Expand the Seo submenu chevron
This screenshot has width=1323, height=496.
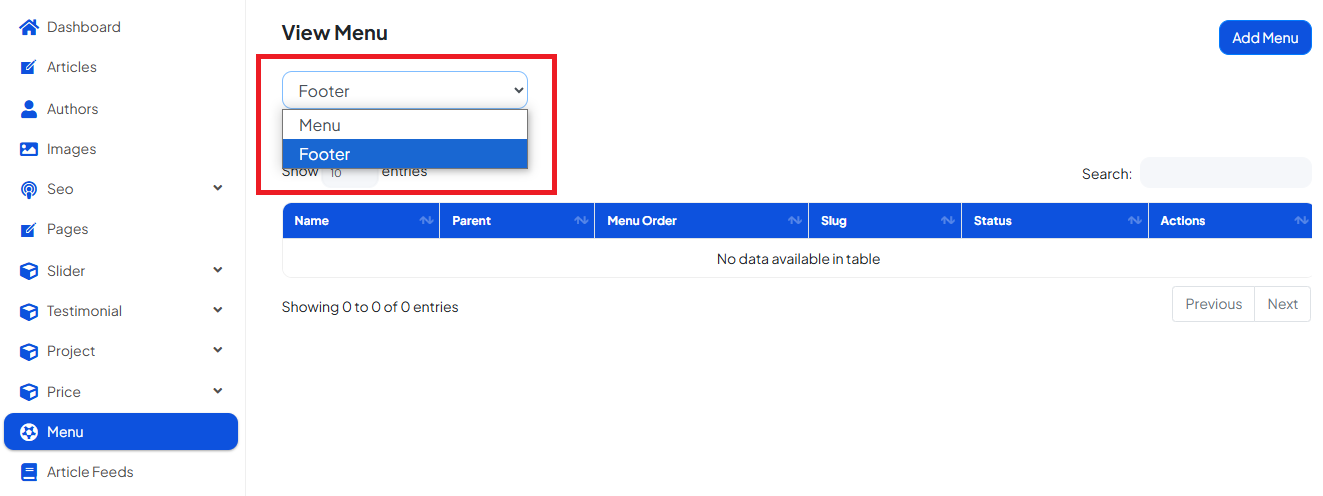point(218,188)
